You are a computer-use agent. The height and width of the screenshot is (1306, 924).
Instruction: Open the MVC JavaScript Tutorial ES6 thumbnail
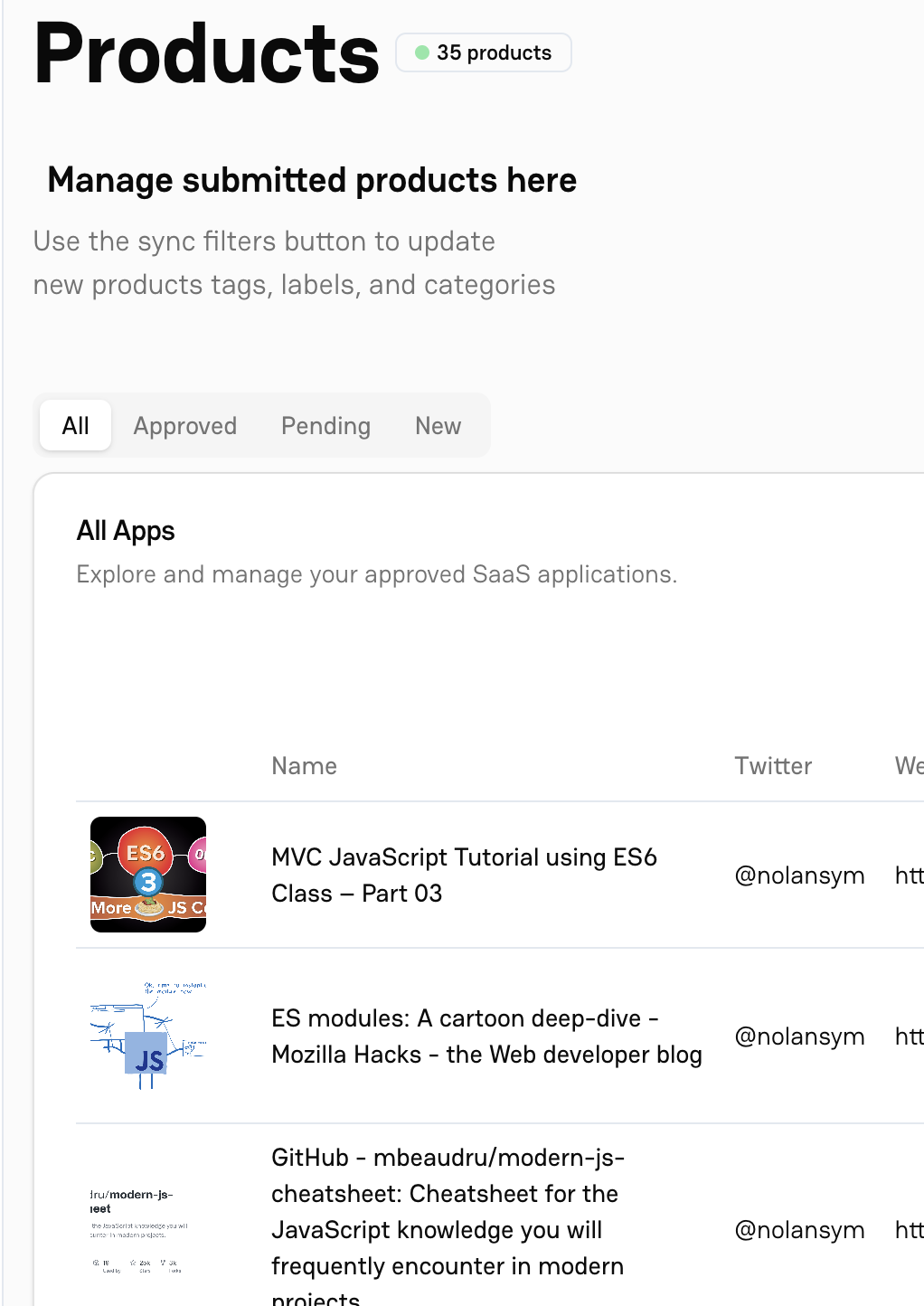147,875
